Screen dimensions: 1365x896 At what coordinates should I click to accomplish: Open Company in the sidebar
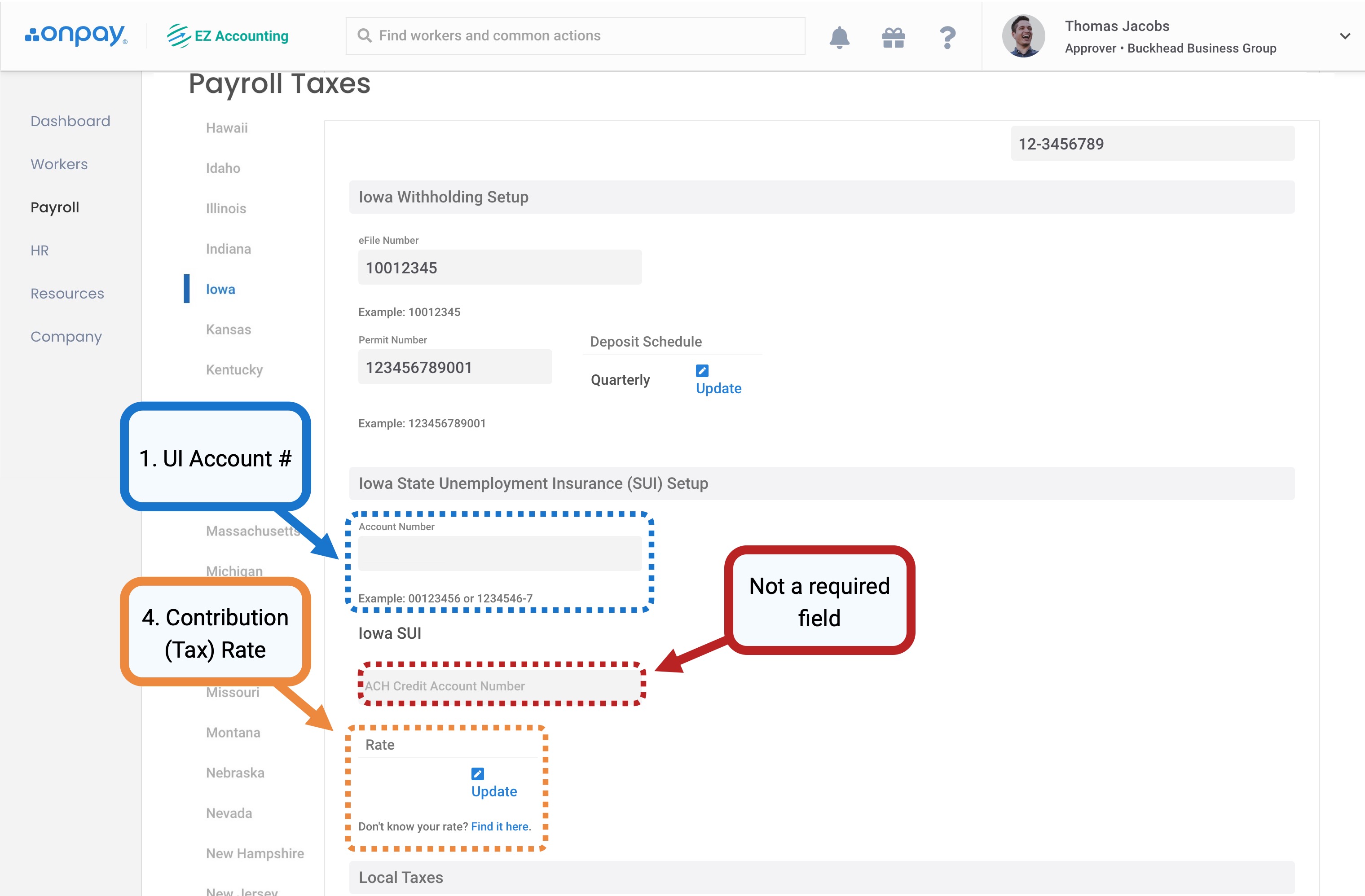[x=66, y=337]
